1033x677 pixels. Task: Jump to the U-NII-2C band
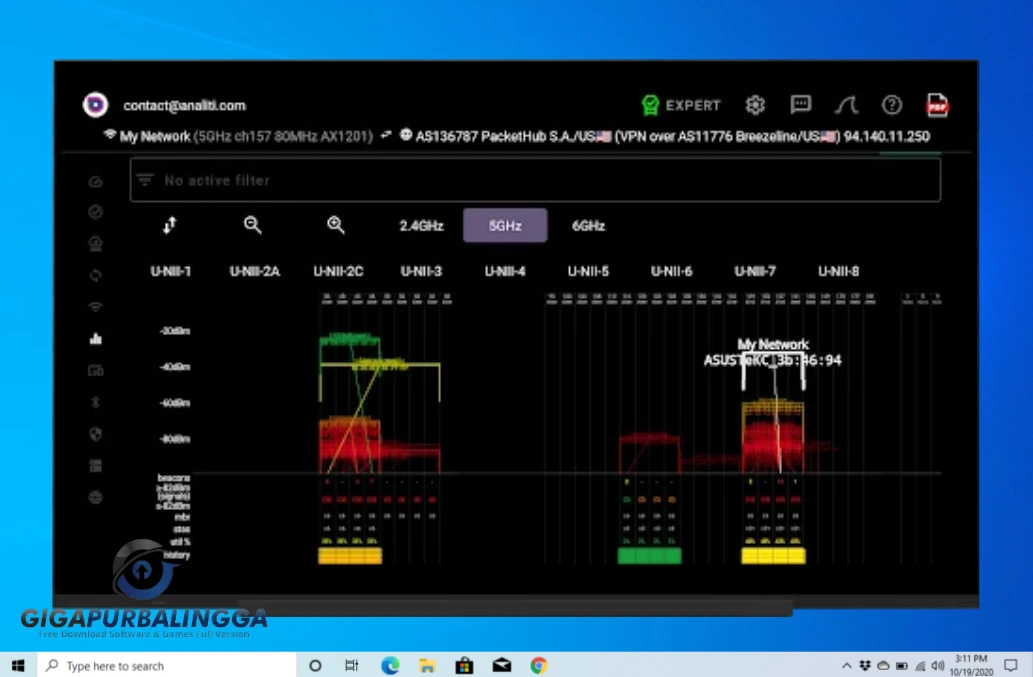[x=338, y=271]
